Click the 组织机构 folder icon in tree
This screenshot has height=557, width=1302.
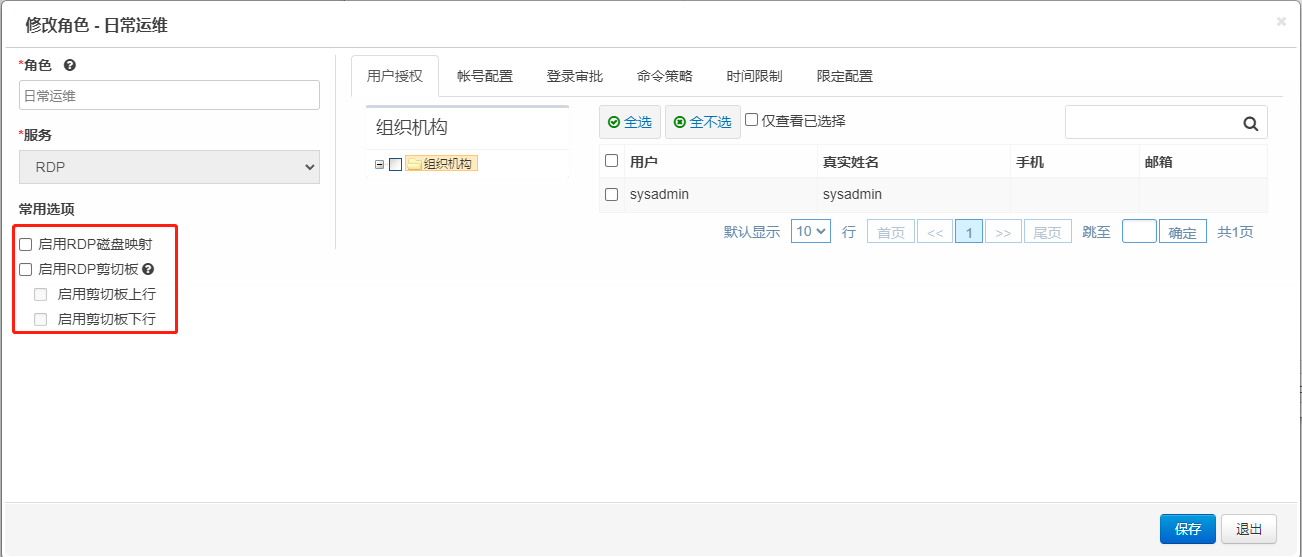pyautogui.click(x=413, y=164)
